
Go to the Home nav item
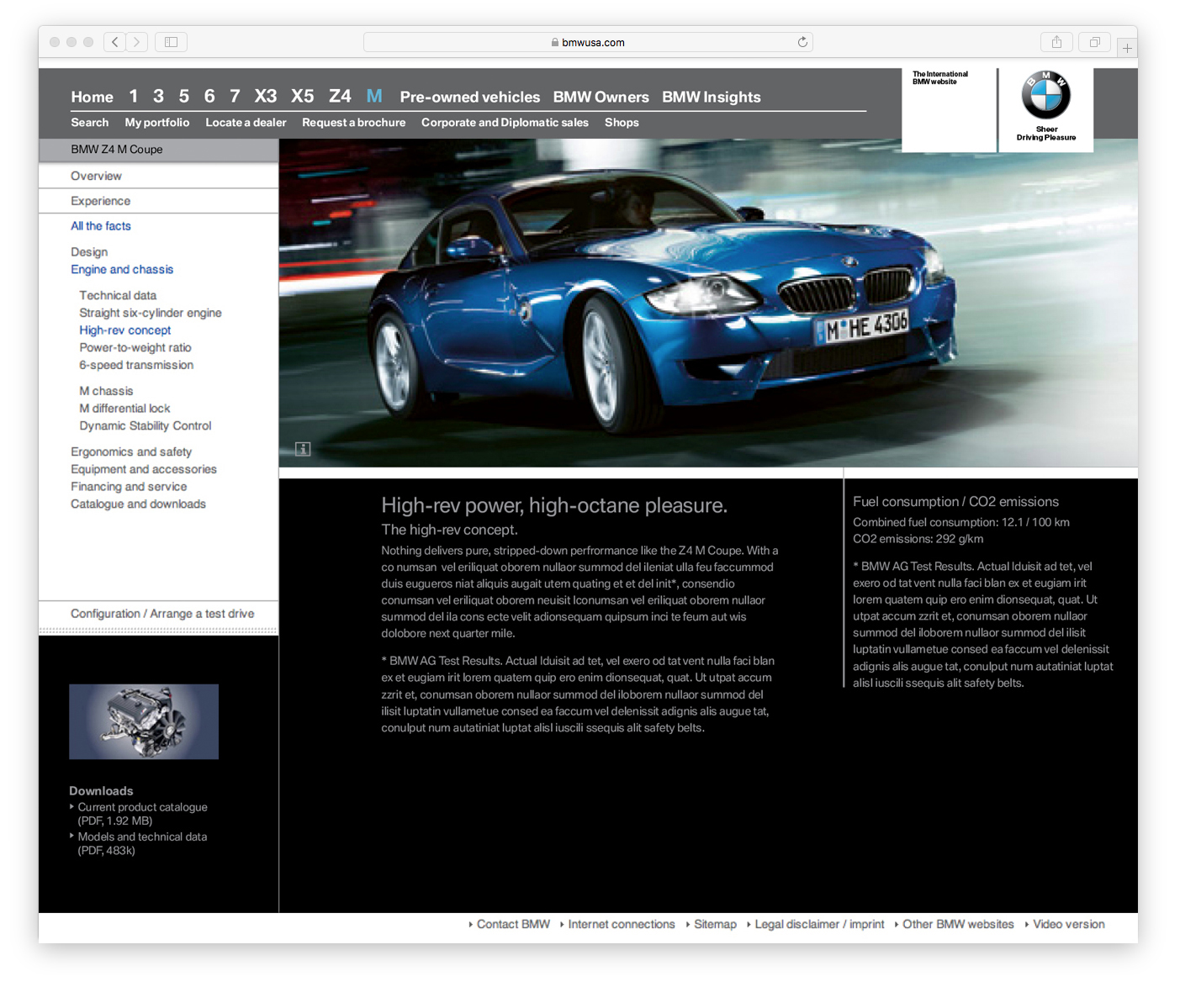[x=92, y=97]
